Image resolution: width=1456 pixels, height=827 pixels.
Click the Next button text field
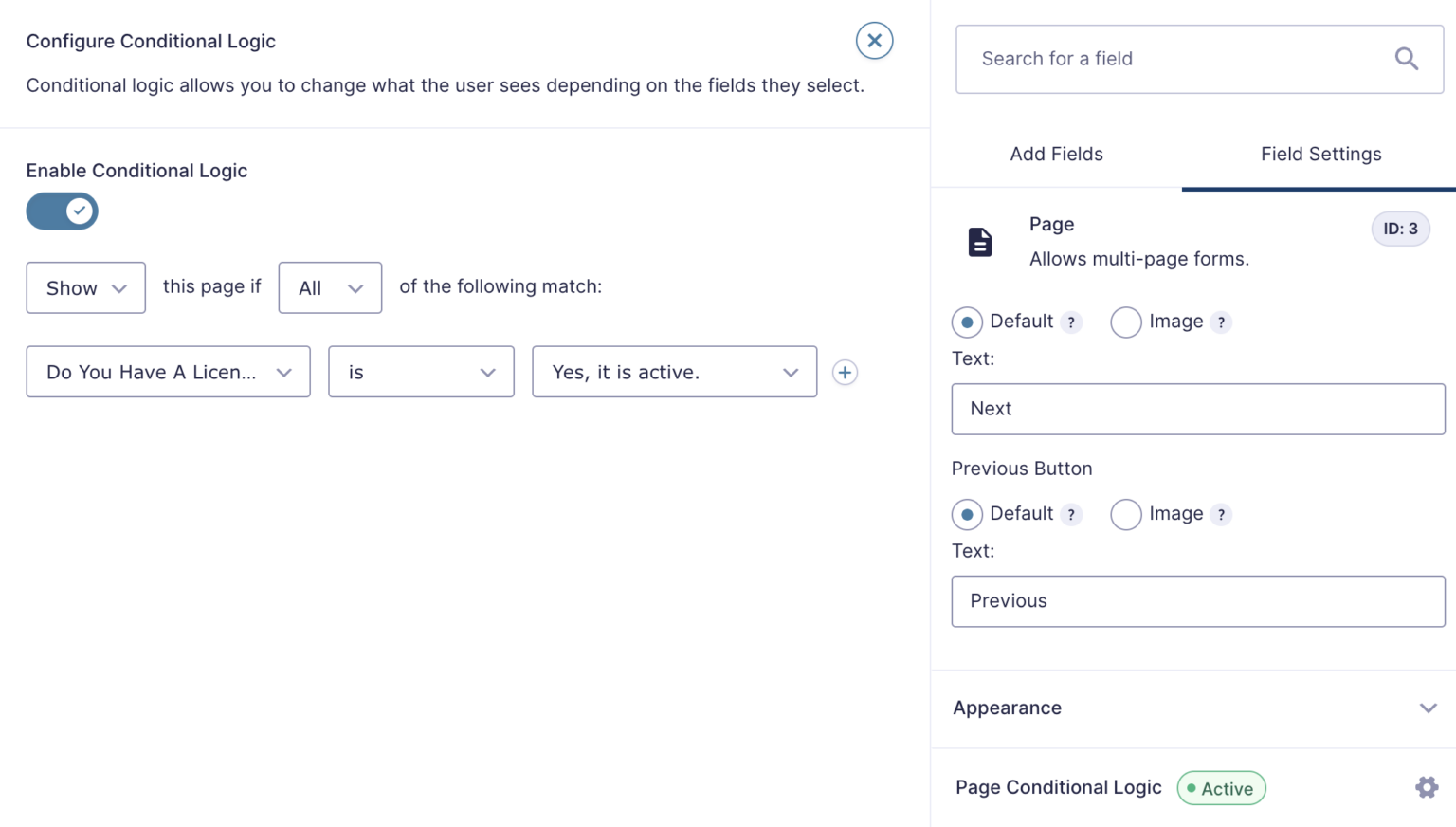click(x=1197, y=409)
